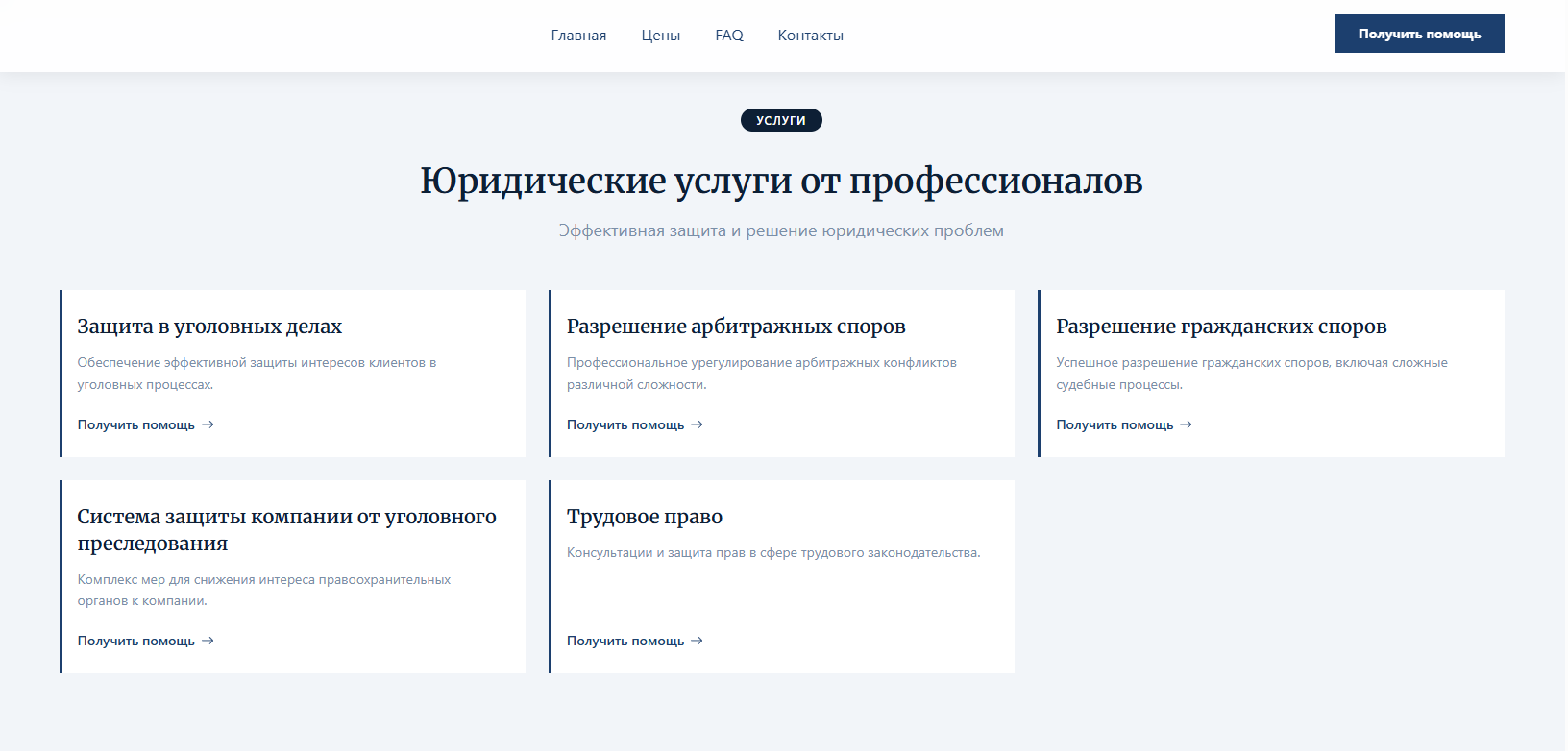Go to the Главная page
The height and width of the screenshot is (751, 1568).
pos(578,36)
